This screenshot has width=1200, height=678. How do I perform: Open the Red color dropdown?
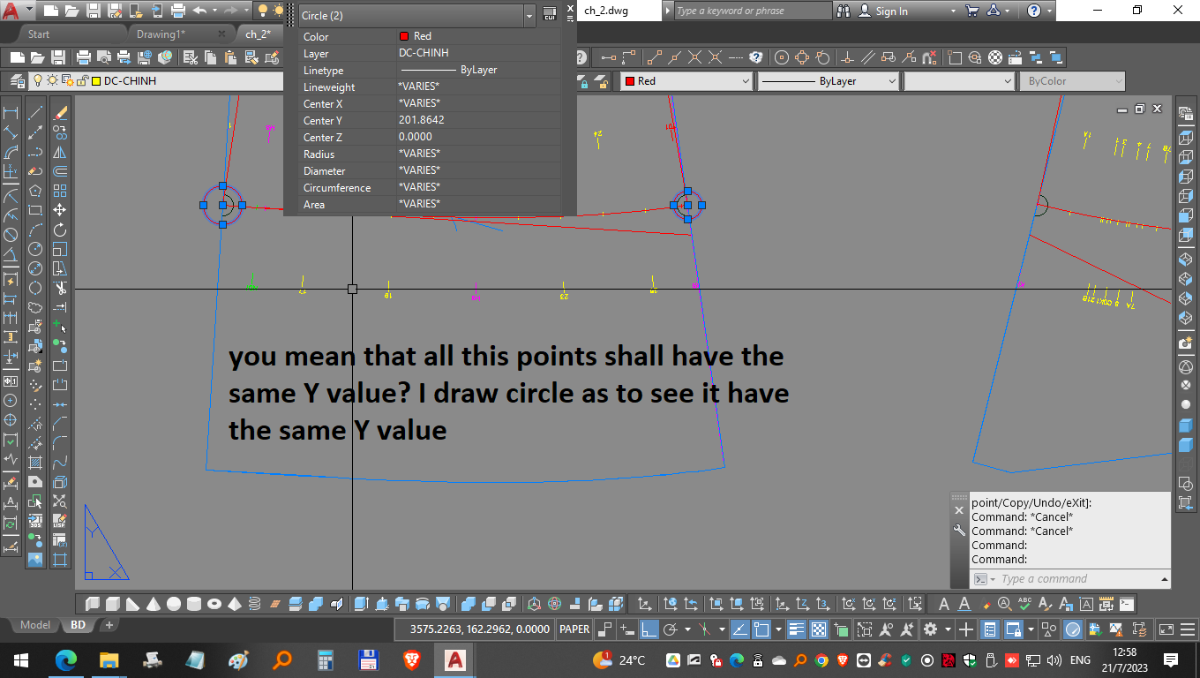click(x=686, y=81)
